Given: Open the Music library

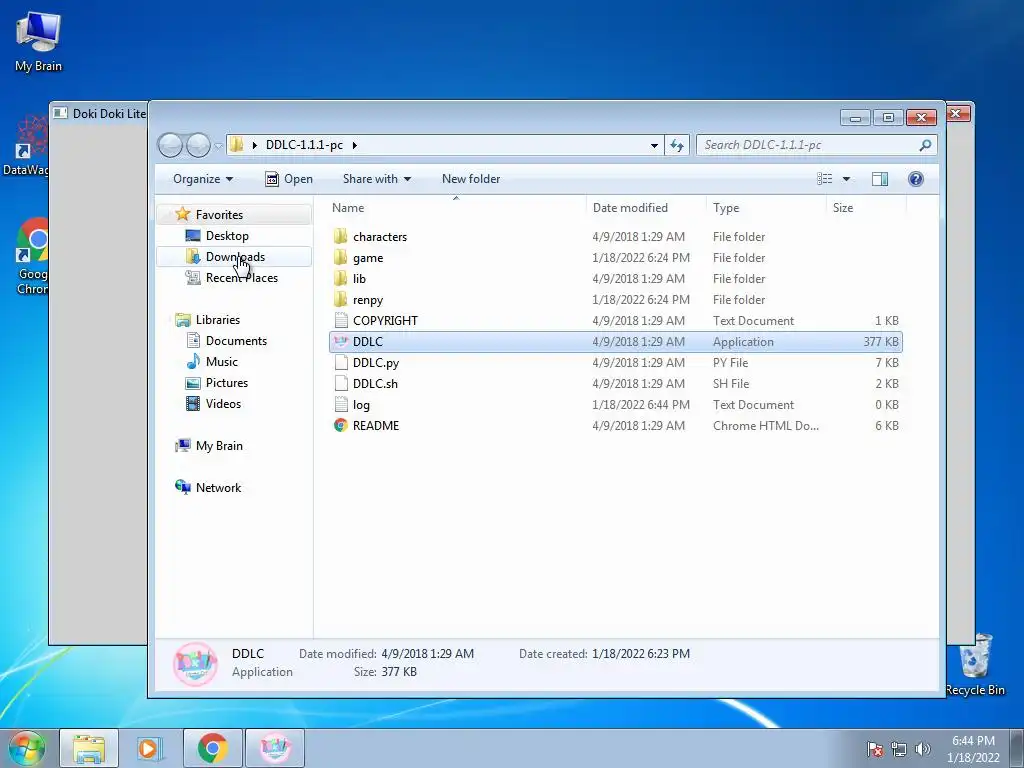Looking at the screenshot, I should (x=221, y=361).
